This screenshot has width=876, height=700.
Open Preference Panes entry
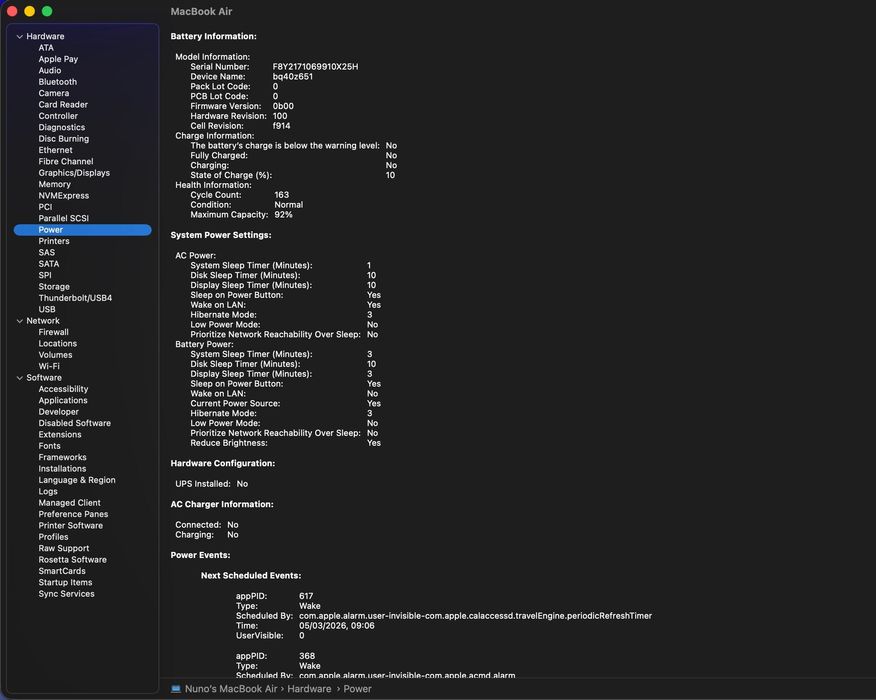pyautogui.click(x=73, y=514)
